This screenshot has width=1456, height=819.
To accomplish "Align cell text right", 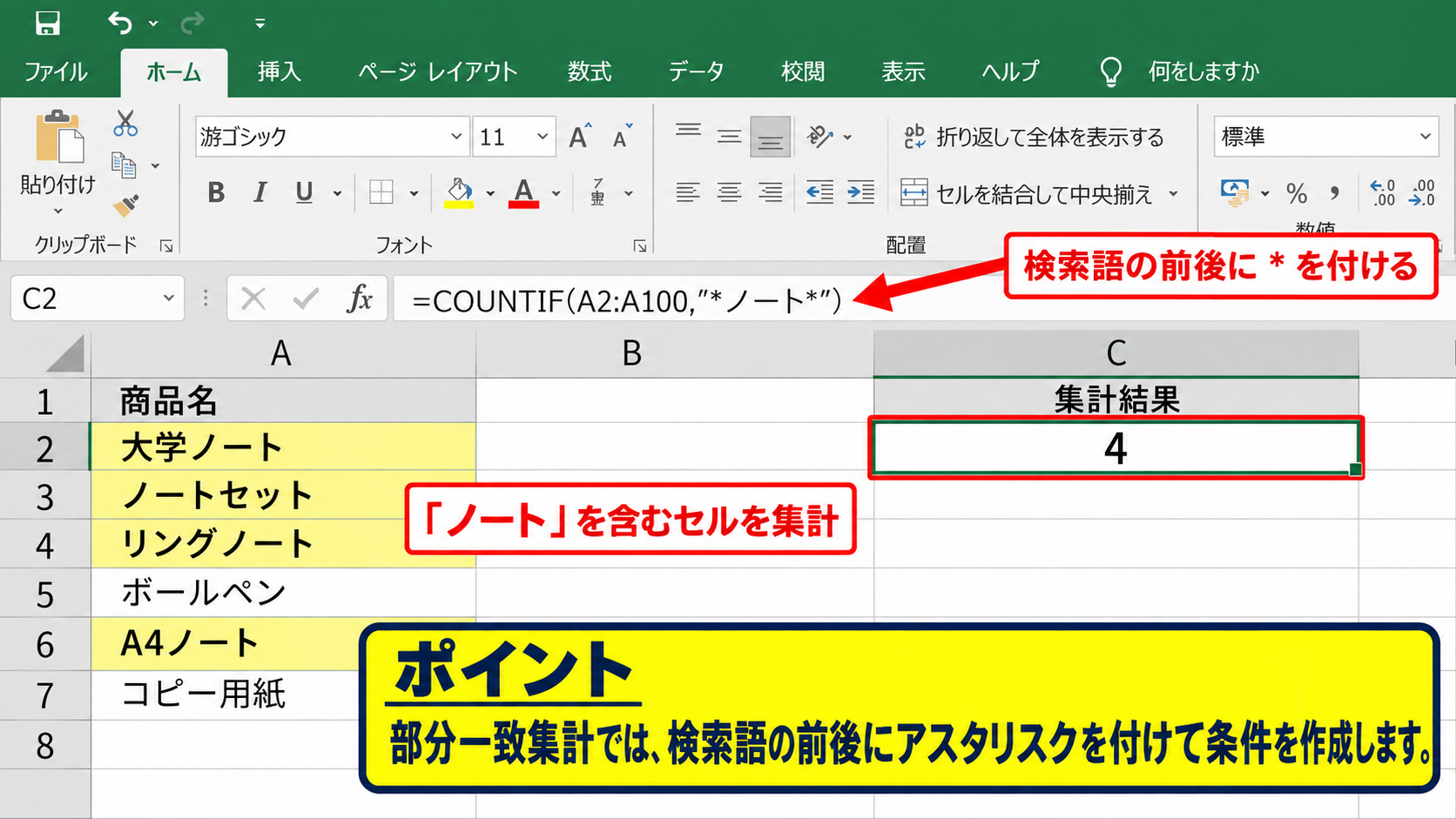I will 770,192.
